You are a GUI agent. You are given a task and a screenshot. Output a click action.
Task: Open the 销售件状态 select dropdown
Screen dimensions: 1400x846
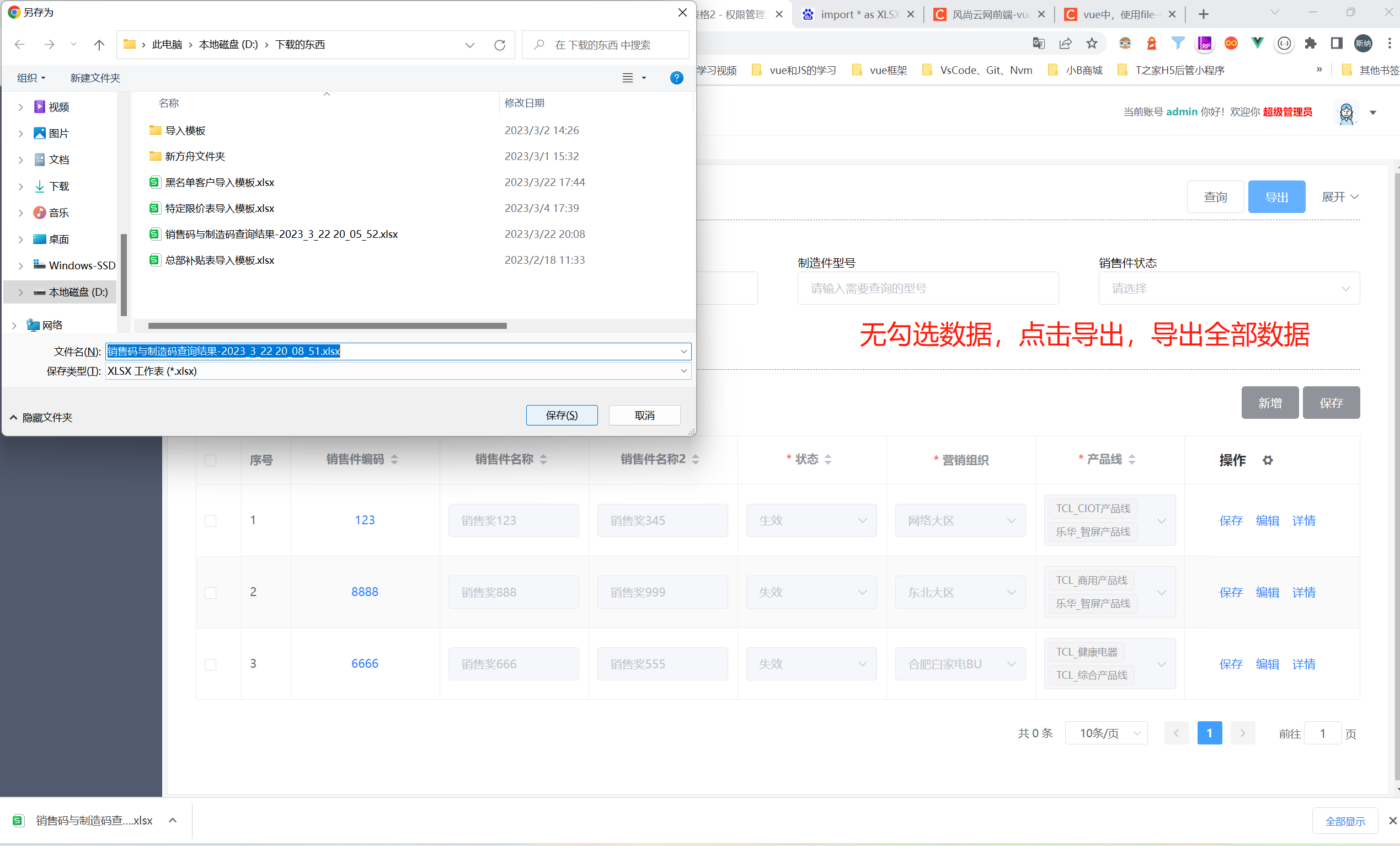1228,289
